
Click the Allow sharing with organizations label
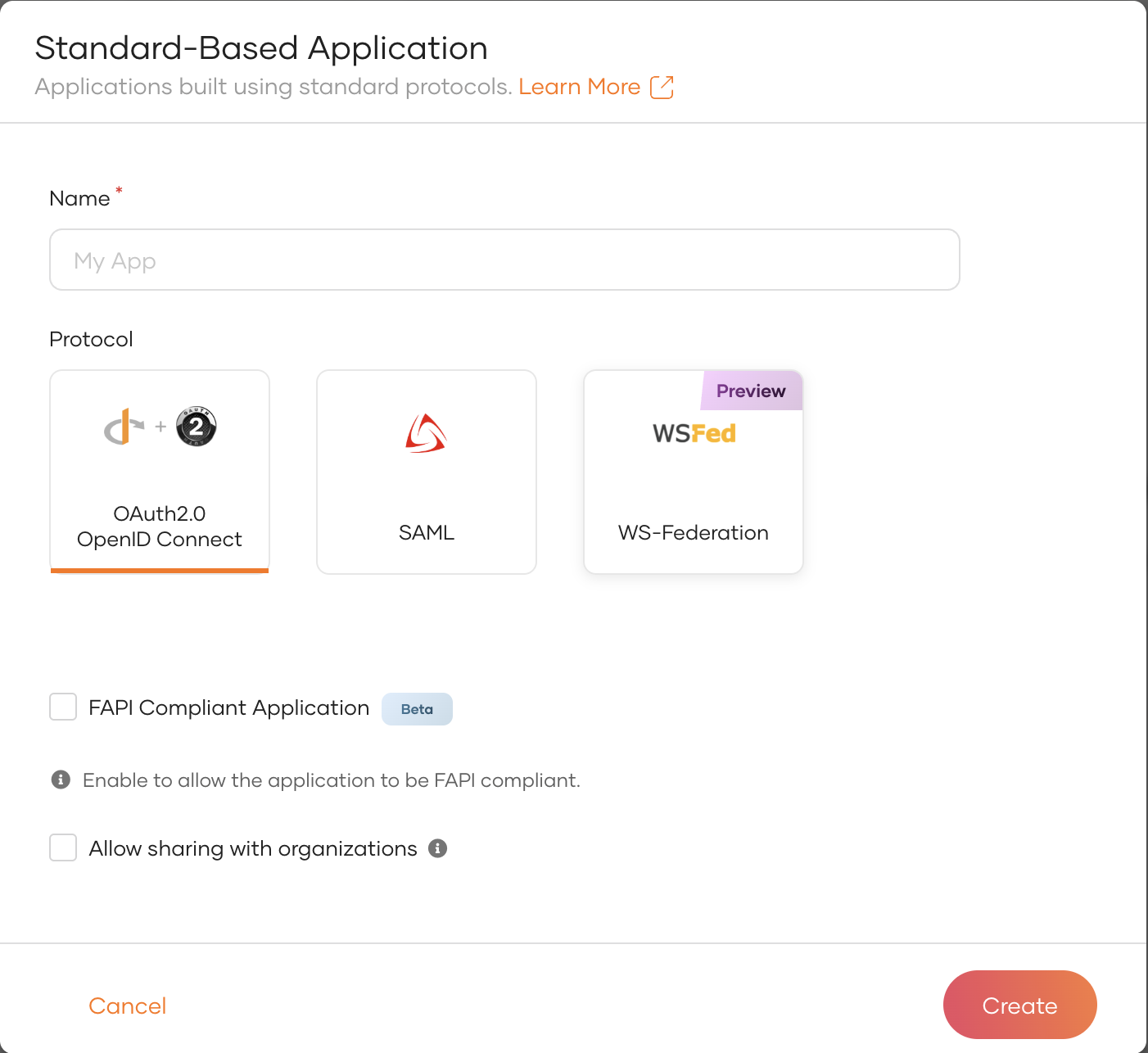pyautogui.click(x=253, y=848)
